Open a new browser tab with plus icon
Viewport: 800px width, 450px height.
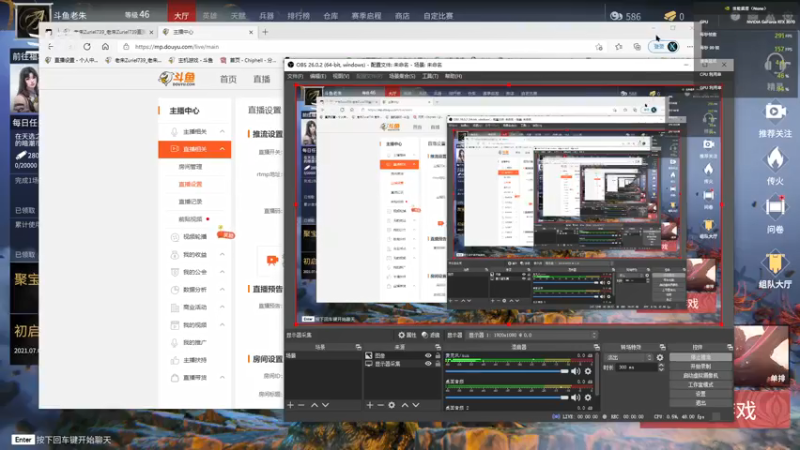[265, 32]
